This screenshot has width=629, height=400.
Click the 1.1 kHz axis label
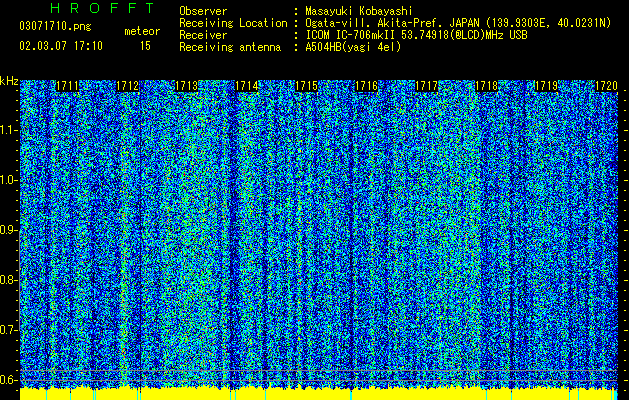pyautogui.click(x=8, y=130)
